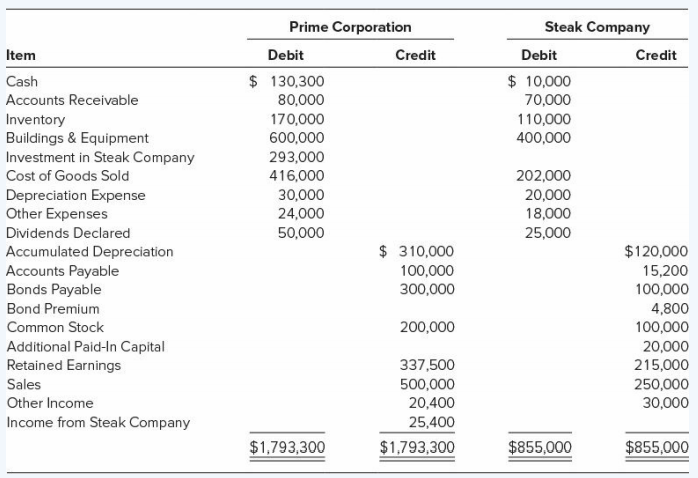Click the Cash row label

point(22,81)
